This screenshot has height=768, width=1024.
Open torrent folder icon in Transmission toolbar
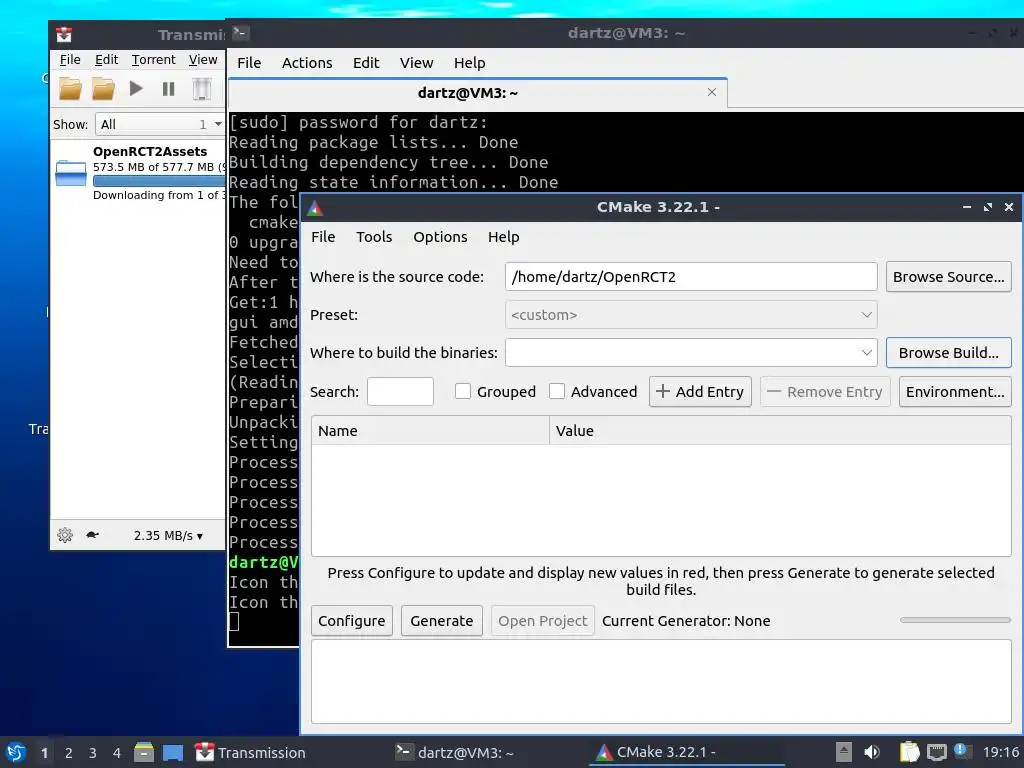click(71, 89)
